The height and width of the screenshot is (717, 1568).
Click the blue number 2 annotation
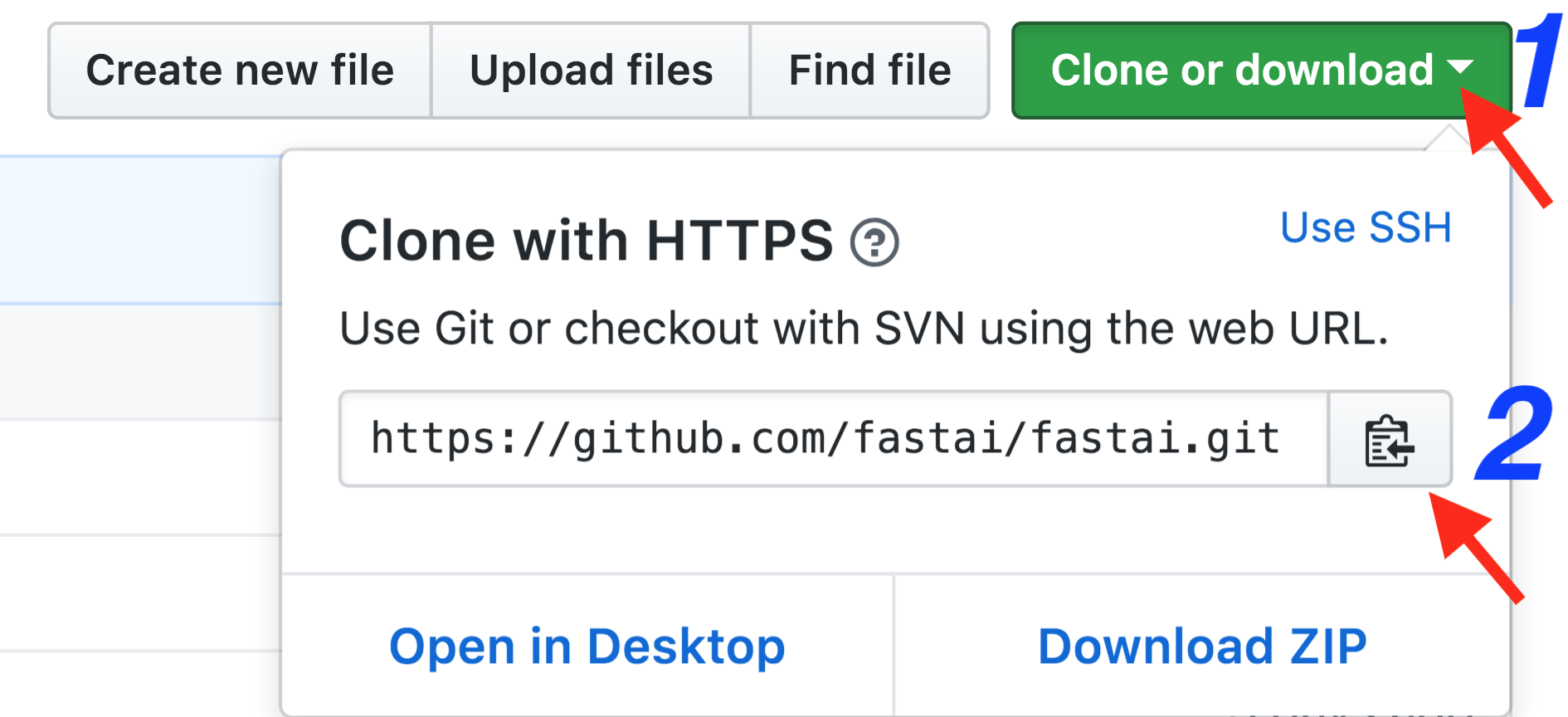click(x=1514, y=433)
